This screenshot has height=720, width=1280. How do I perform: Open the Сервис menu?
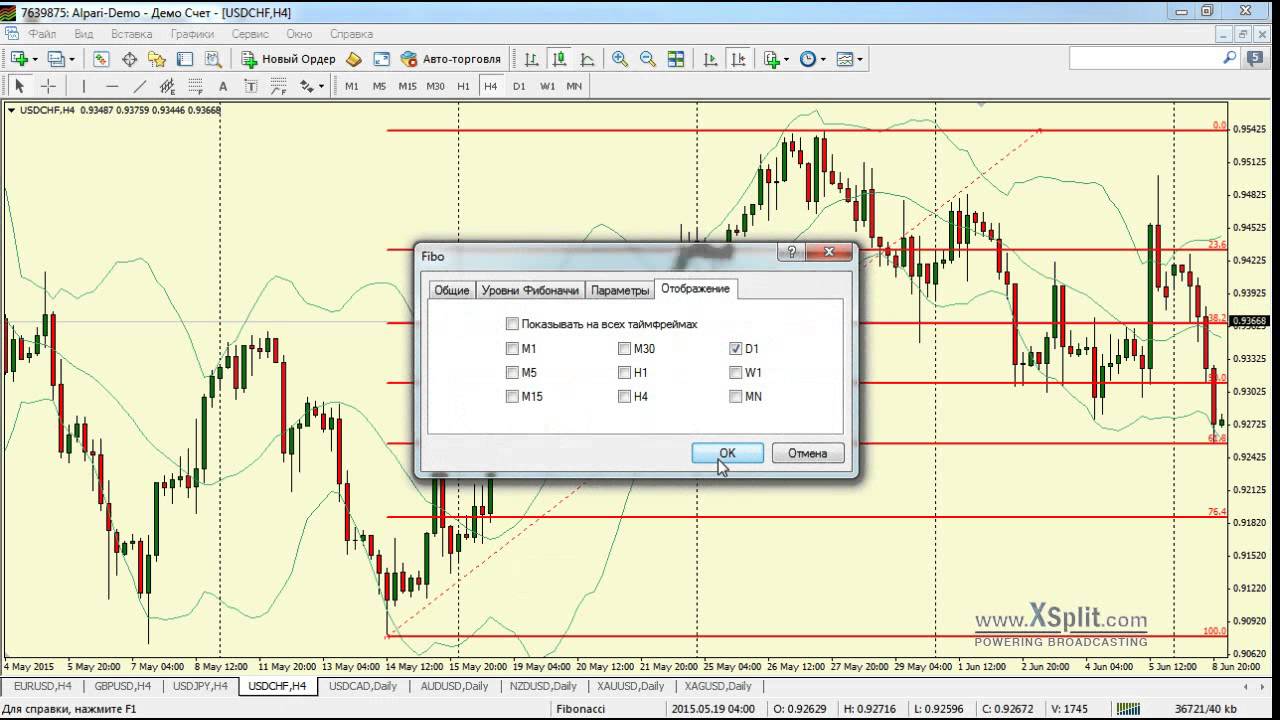coord(250,33)
